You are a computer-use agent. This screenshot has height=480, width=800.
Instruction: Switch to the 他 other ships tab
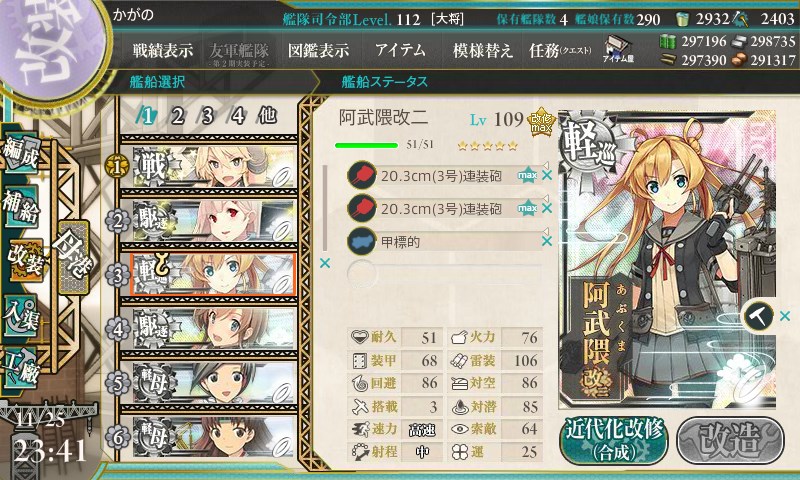tap(267, 116)
